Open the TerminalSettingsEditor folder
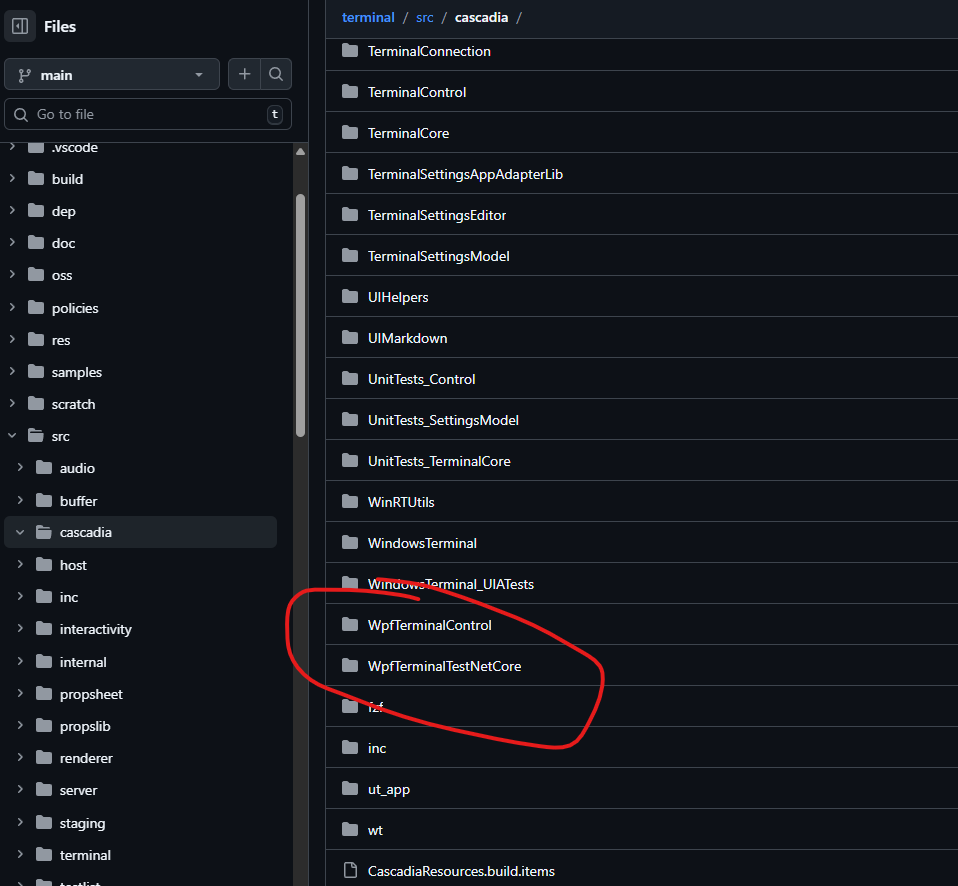 tap(437, 215)
